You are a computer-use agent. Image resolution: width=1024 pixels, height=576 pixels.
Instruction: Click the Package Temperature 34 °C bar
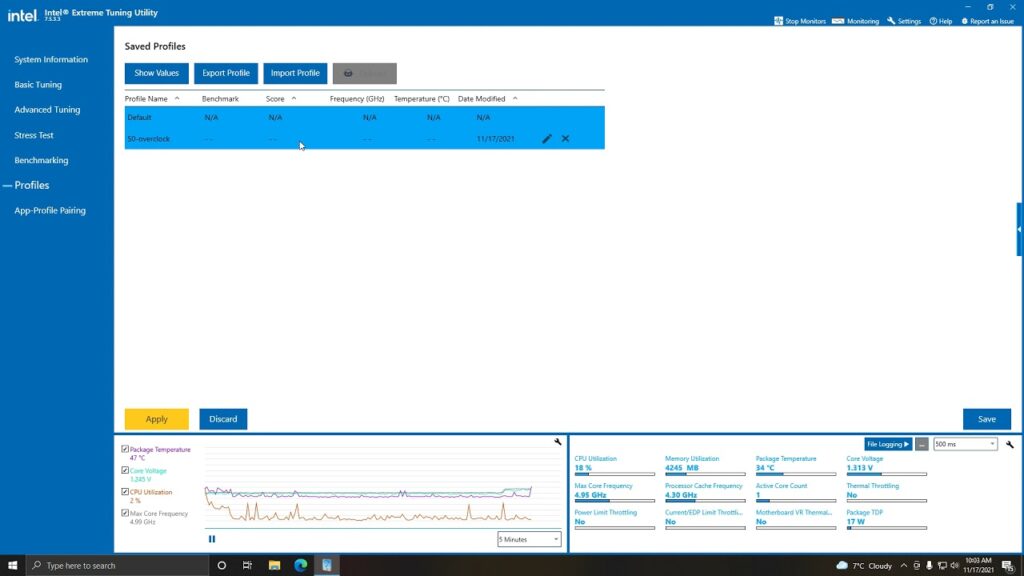[x=795, y=474]
